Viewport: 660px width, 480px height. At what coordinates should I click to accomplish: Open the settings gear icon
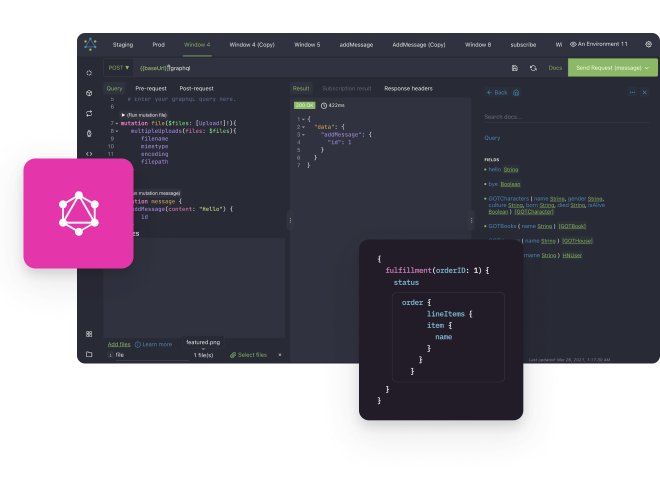[x=648, y=45]
